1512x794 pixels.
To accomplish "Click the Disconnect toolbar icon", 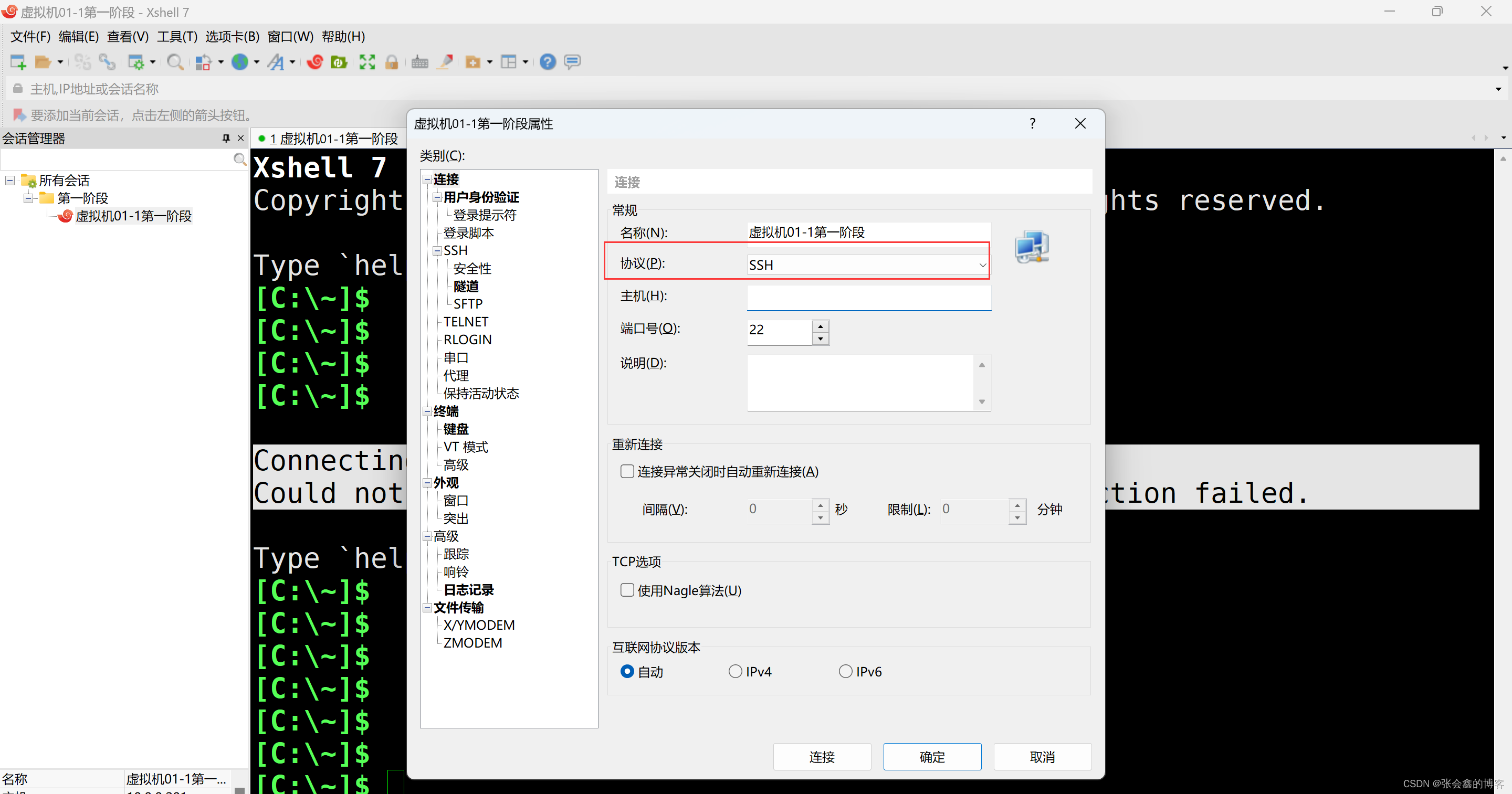I will pyautogui.click(x=82, y=61).
